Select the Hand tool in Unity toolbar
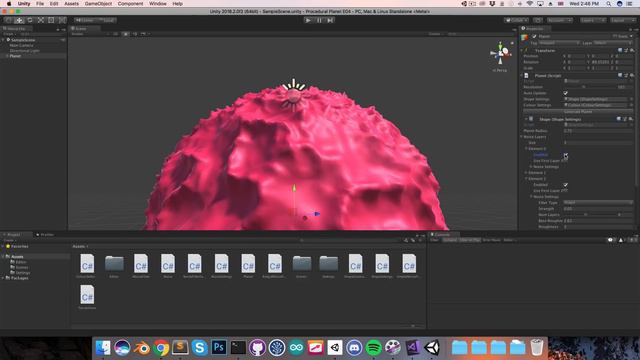 click(x=8, y=20)
